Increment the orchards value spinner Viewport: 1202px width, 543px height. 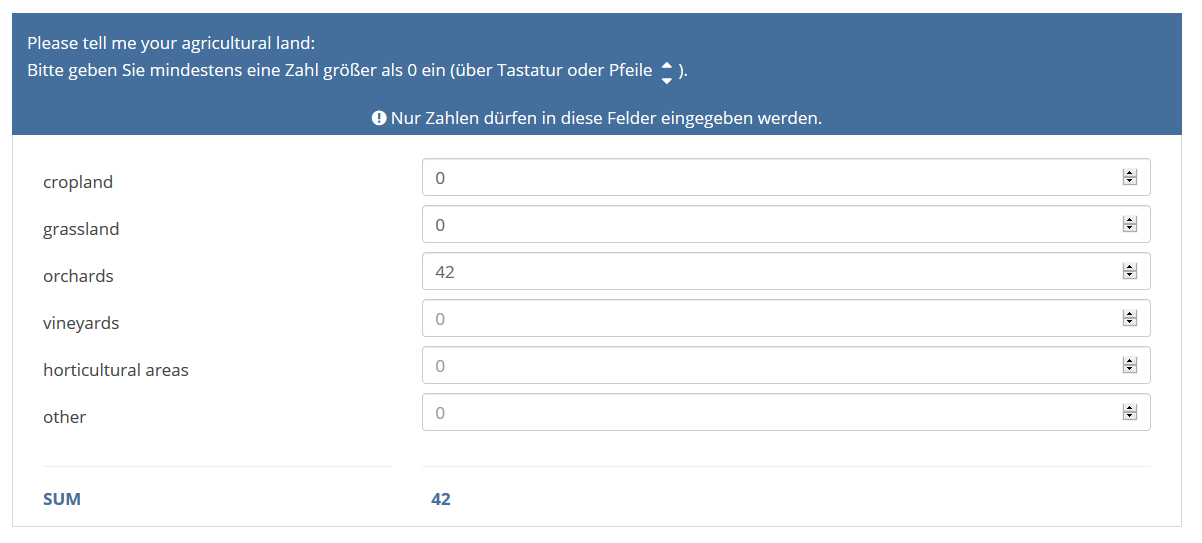(x=1130, y=268)
